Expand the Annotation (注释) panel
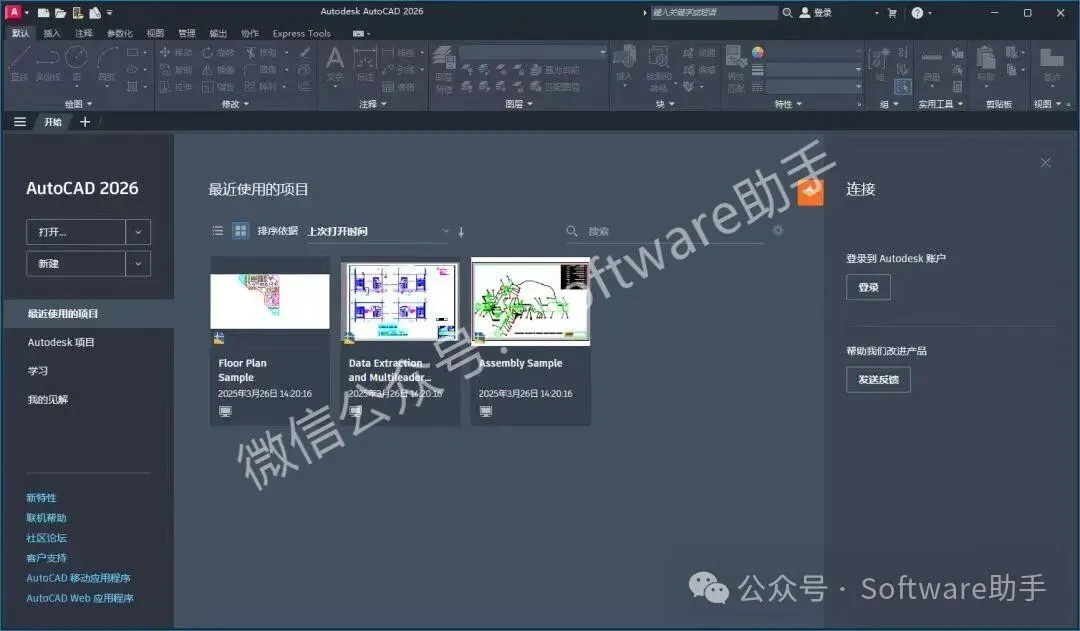The height and width of the screenshot is (631, 1080). coord(373,104)
